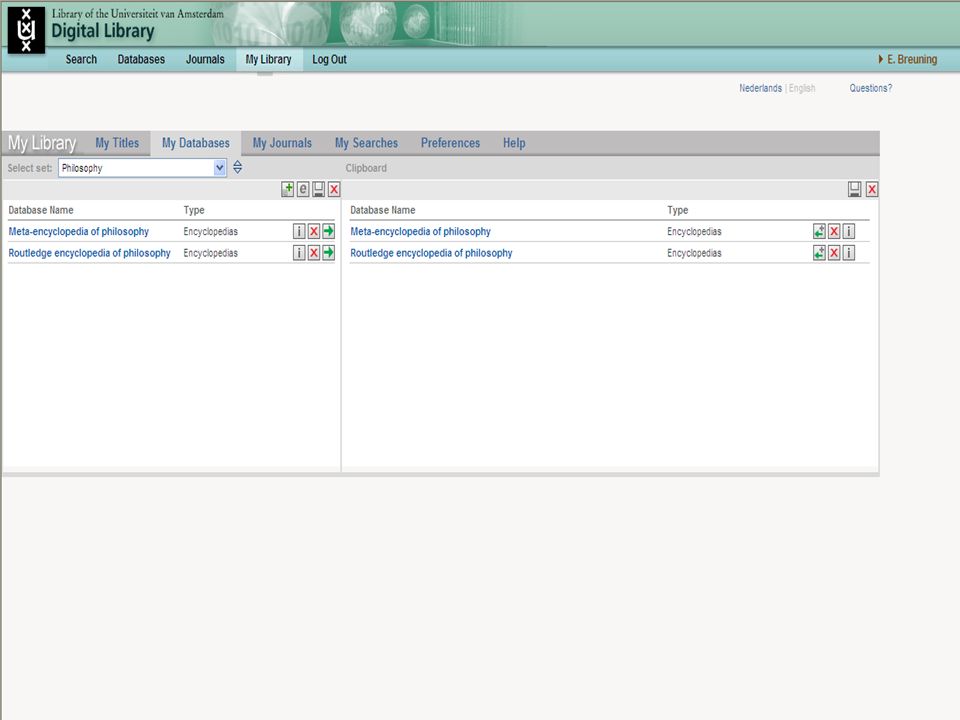Click the clipboard save icon
Viewport: 960px width, 720px height.
[x=855, y=189]
